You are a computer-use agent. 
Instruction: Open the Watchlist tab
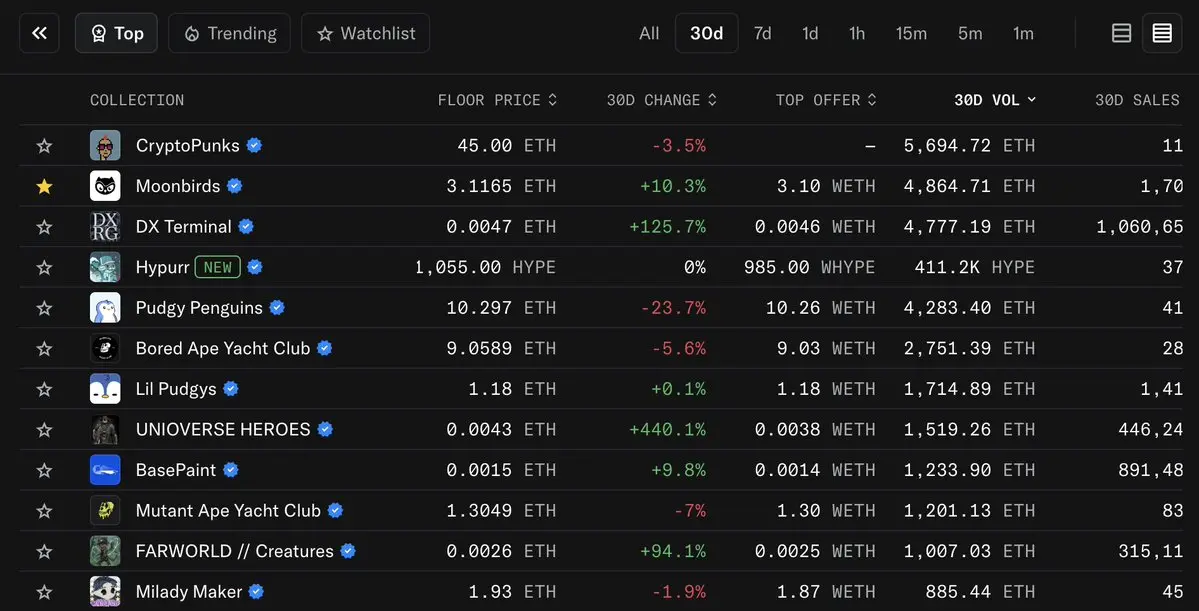[366, 33]
